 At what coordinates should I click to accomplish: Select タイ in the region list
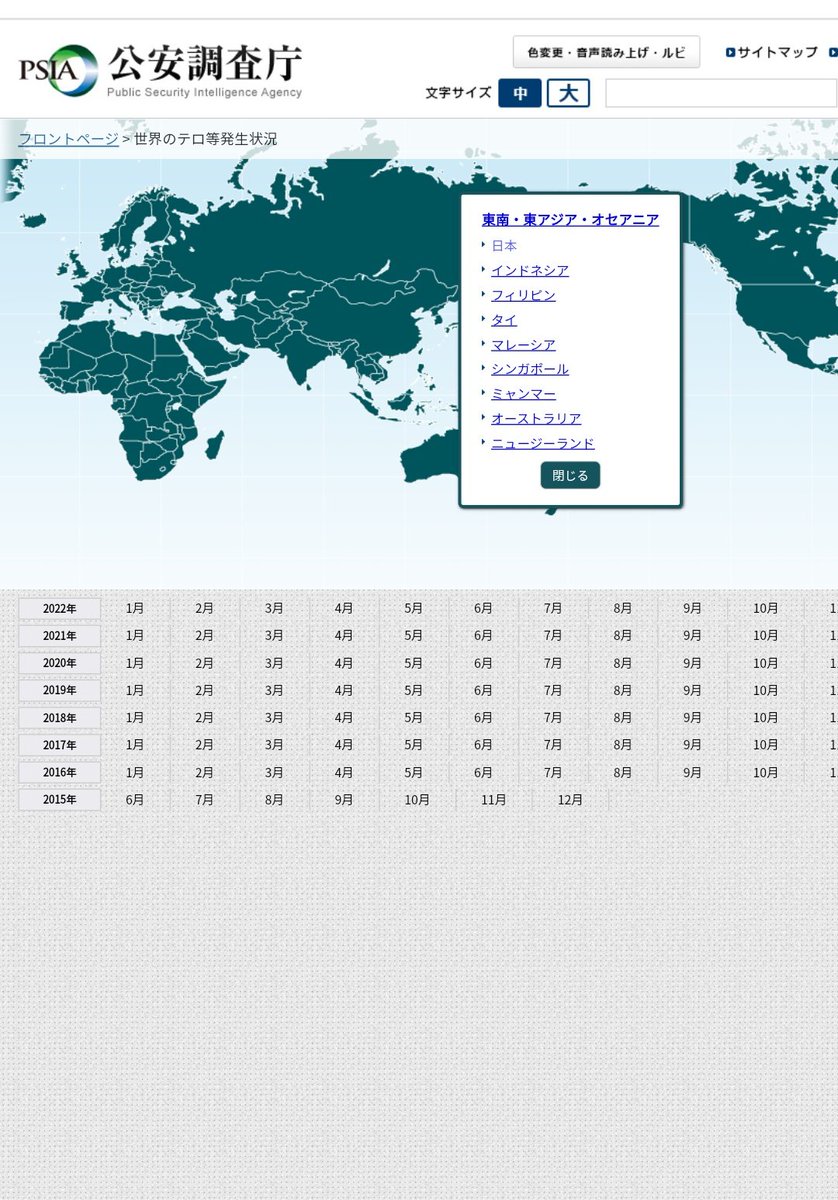pyautogui.click(x=504, y=320)
